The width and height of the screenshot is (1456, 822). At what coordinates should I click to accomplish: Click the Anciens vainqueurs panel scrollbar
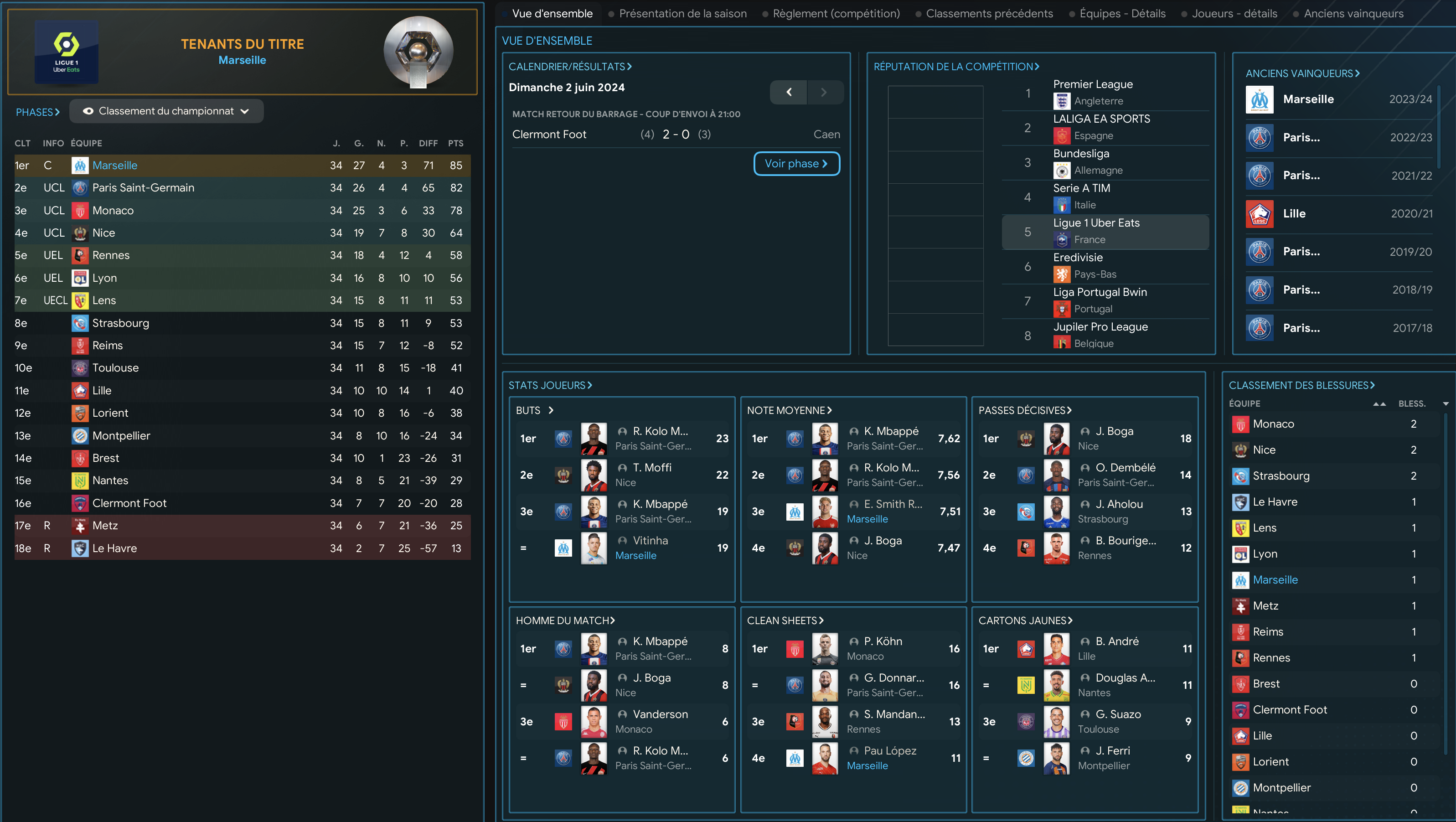1438,127
